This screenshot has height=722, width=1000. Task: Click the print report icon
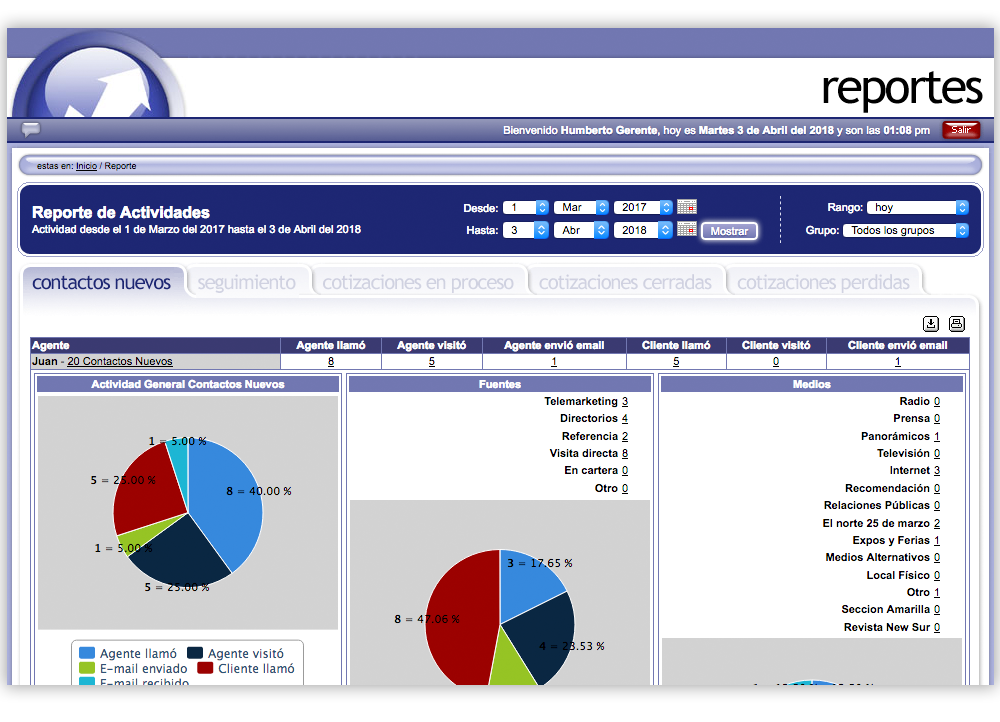[957, 323]
